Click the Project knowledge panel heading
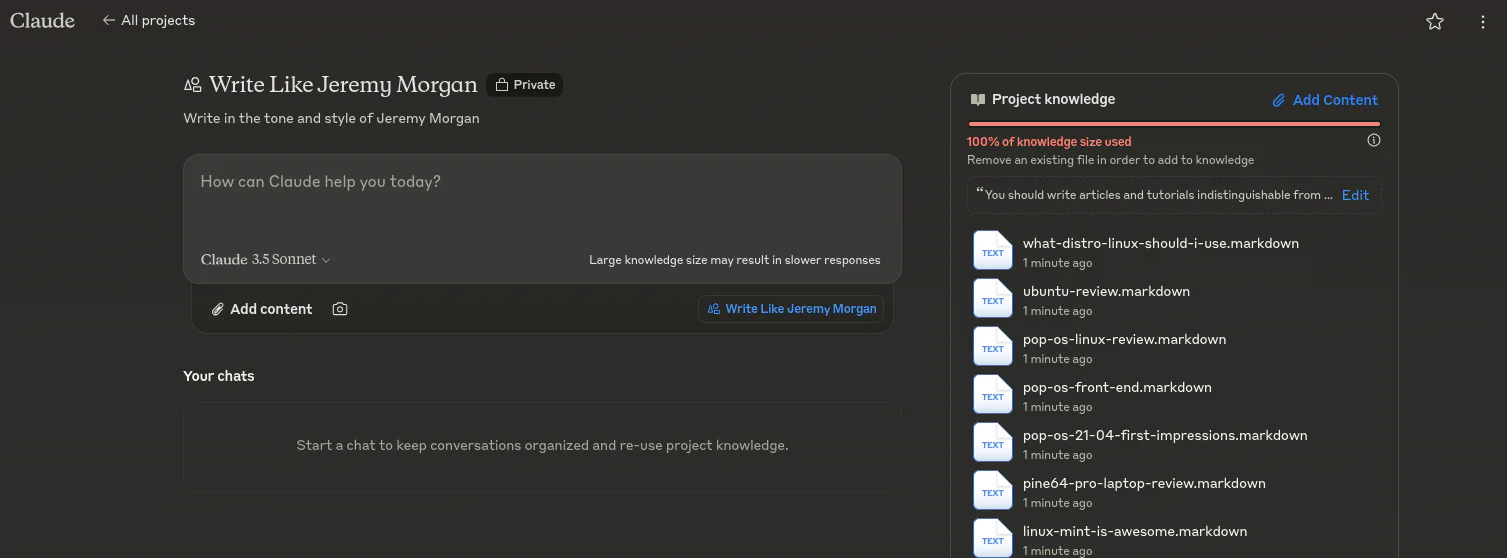 1053,99
